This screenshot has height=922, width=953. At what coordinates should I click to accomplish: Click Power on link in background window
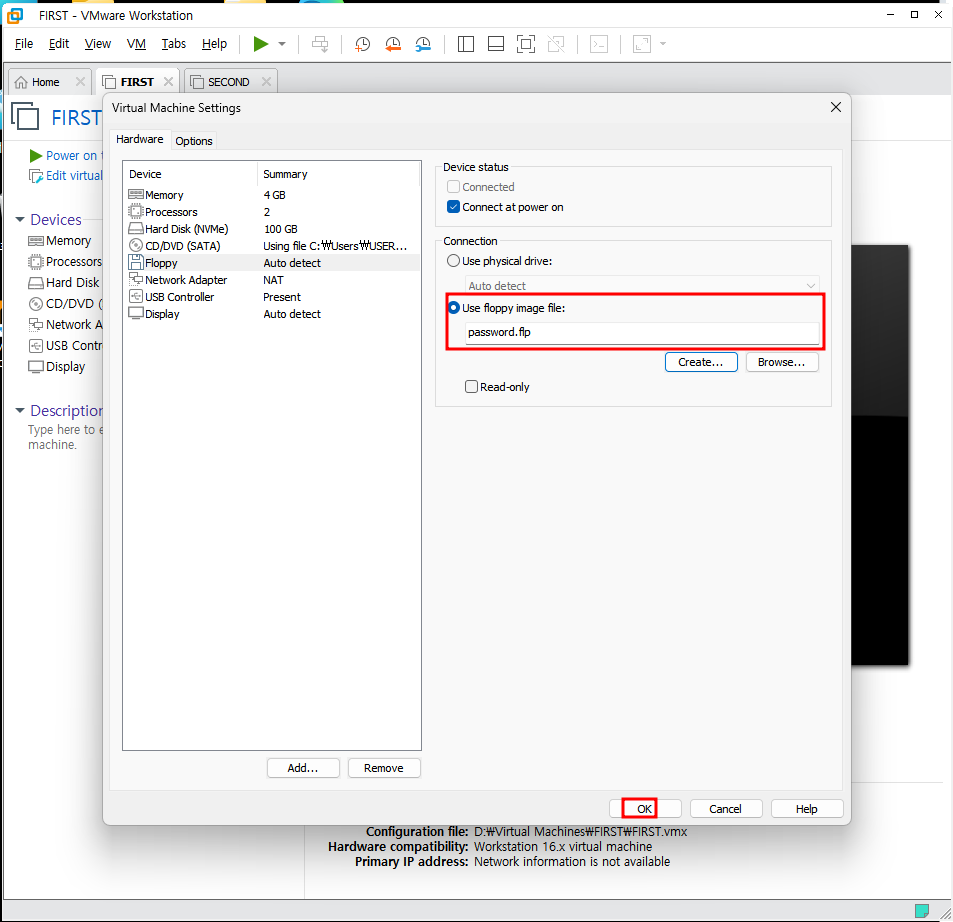65,156
